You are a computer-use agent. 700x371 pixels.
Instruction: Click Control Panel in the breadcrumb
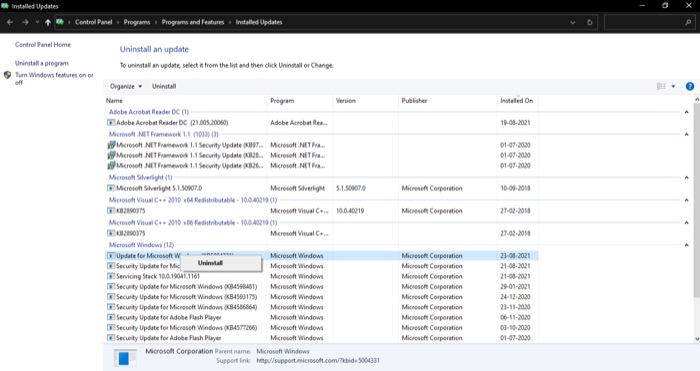click(x=93, y=22)
